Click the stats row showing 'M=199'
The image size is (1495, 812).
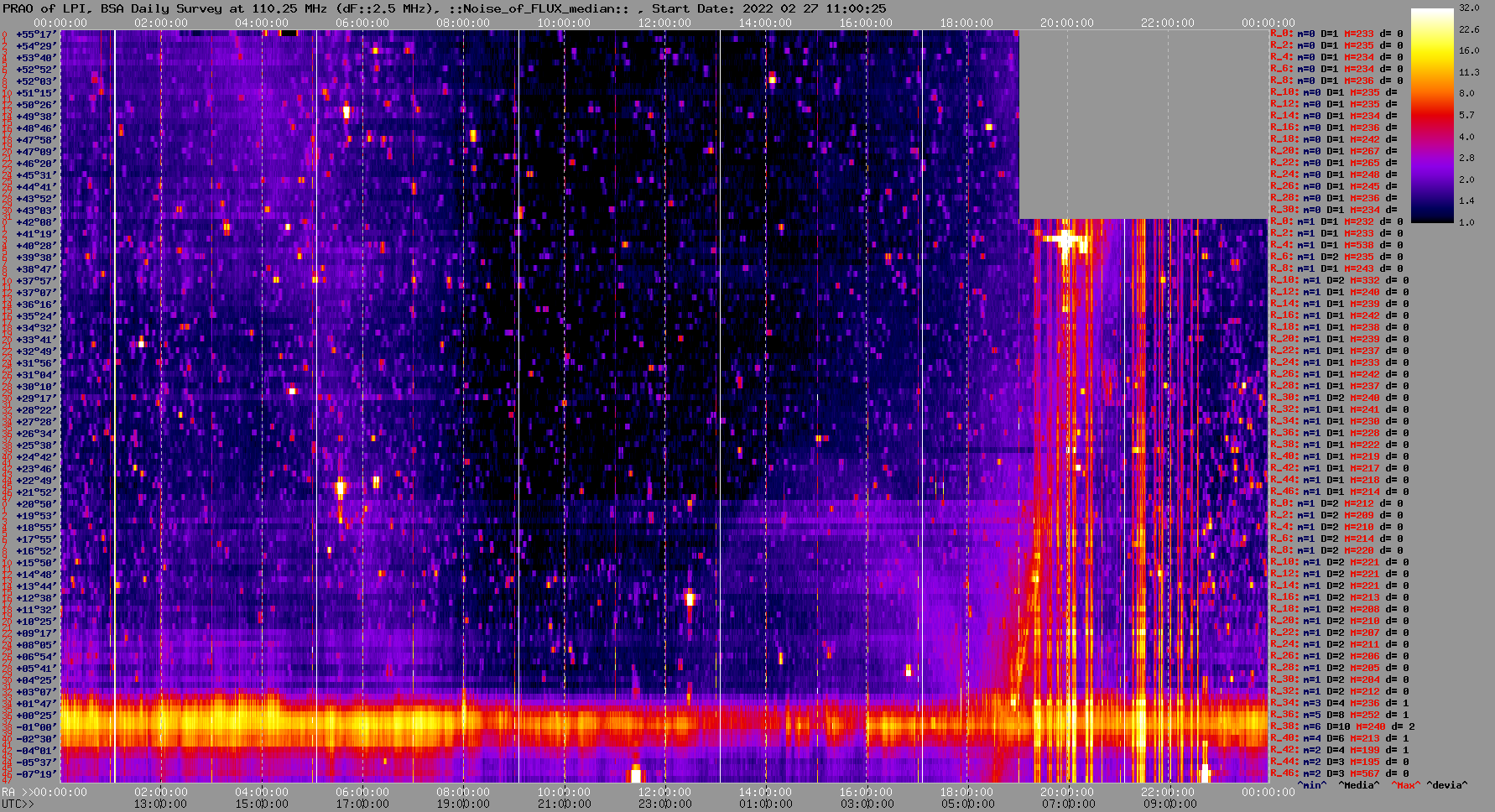point(1338,750)
